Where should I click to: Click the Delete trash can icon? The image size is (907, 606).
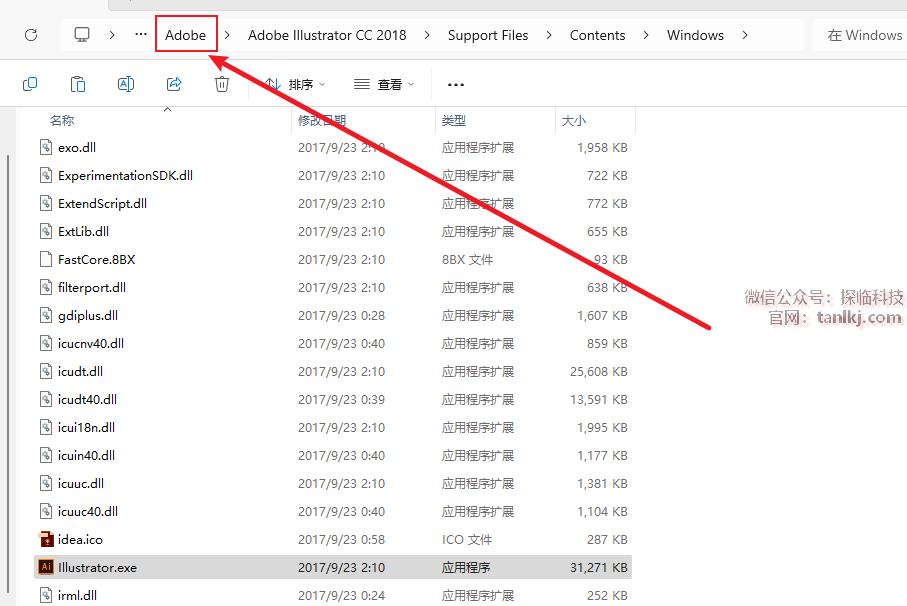click(x=222, y=84)
